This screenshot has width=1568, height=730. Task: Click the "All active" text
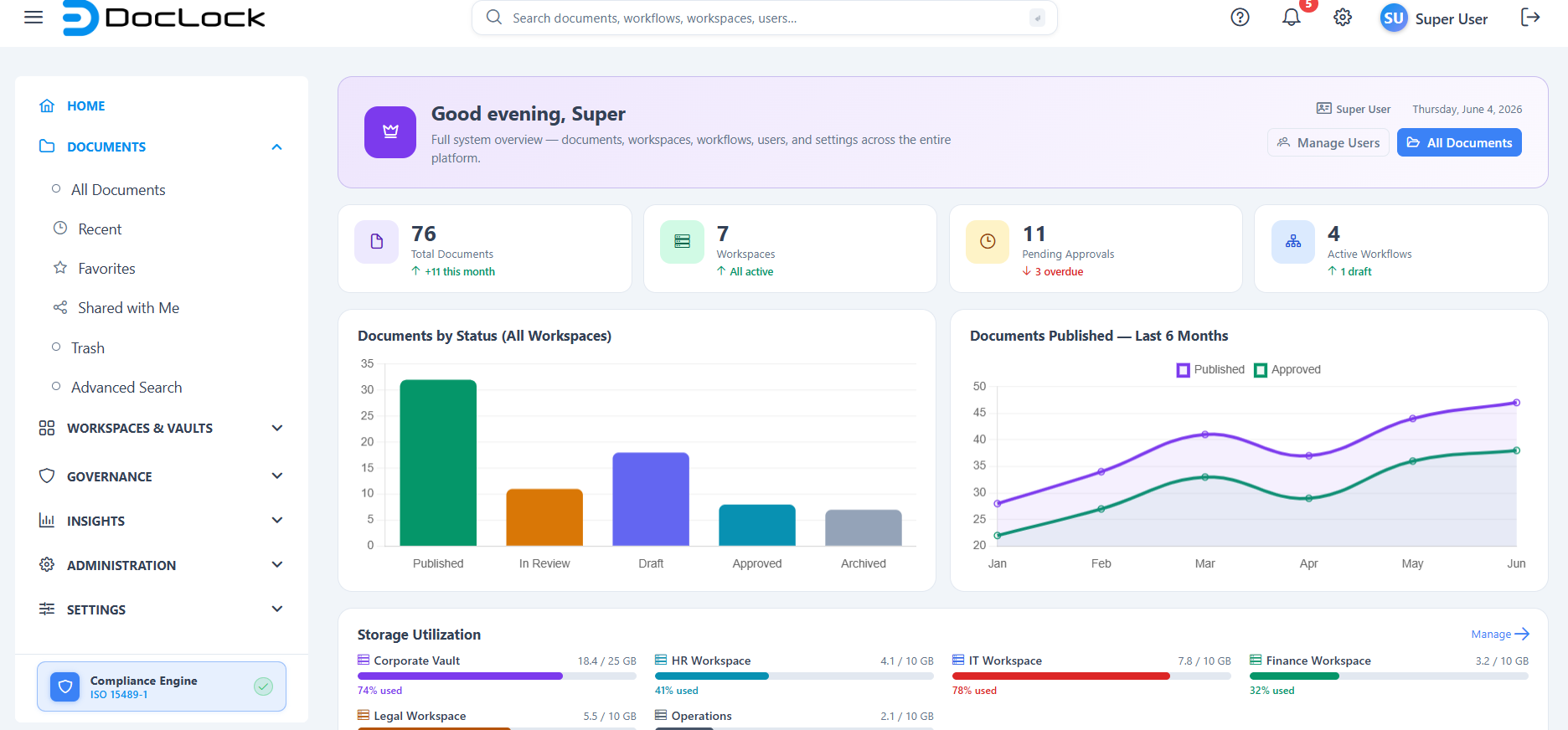751,271
